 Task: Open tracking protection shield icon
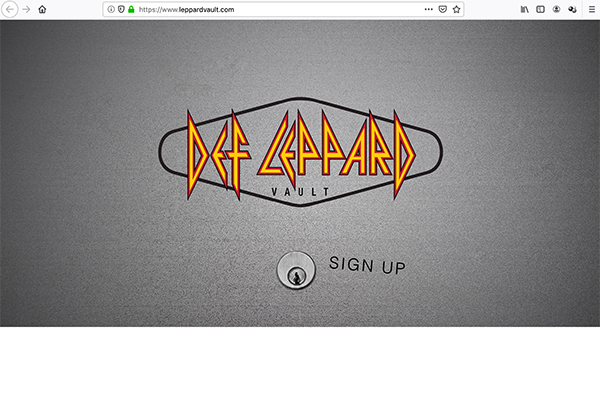click(121, 9)
